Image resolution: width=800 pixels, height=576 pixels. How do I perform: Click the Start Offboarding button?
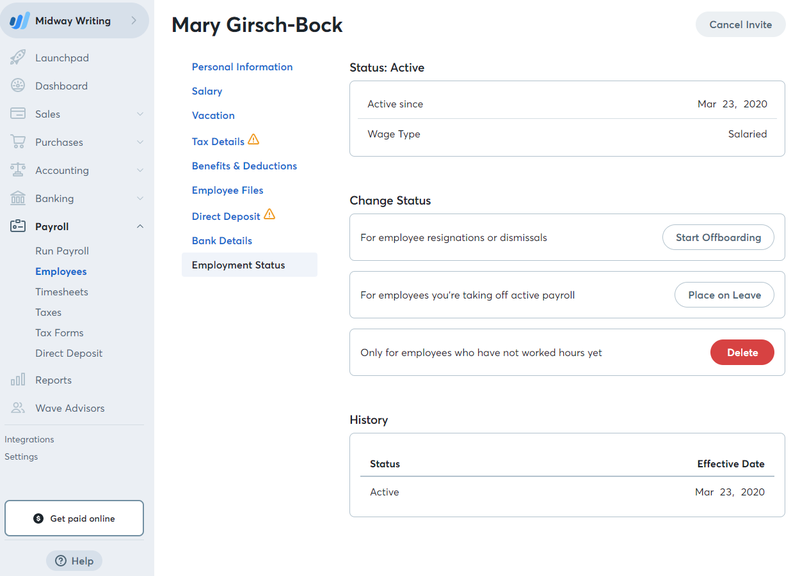pos(718,237)
